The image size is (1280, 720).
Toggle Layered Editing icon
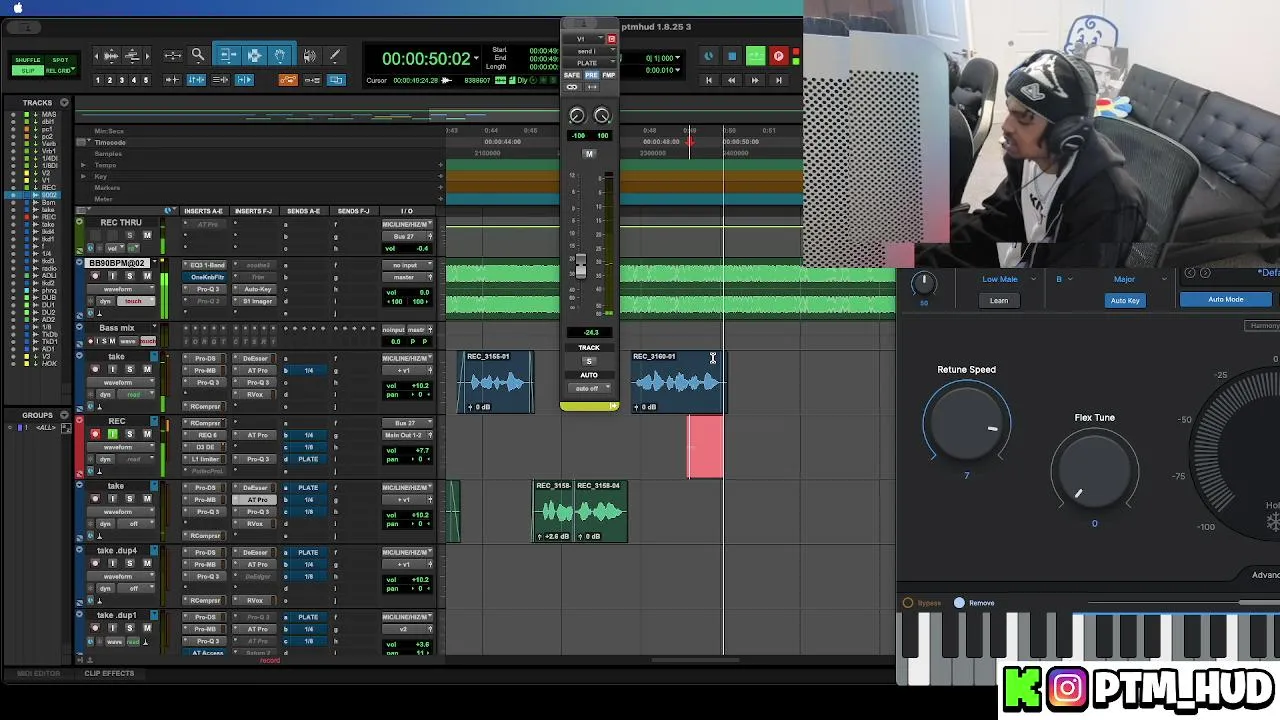(x=336, y=80)
